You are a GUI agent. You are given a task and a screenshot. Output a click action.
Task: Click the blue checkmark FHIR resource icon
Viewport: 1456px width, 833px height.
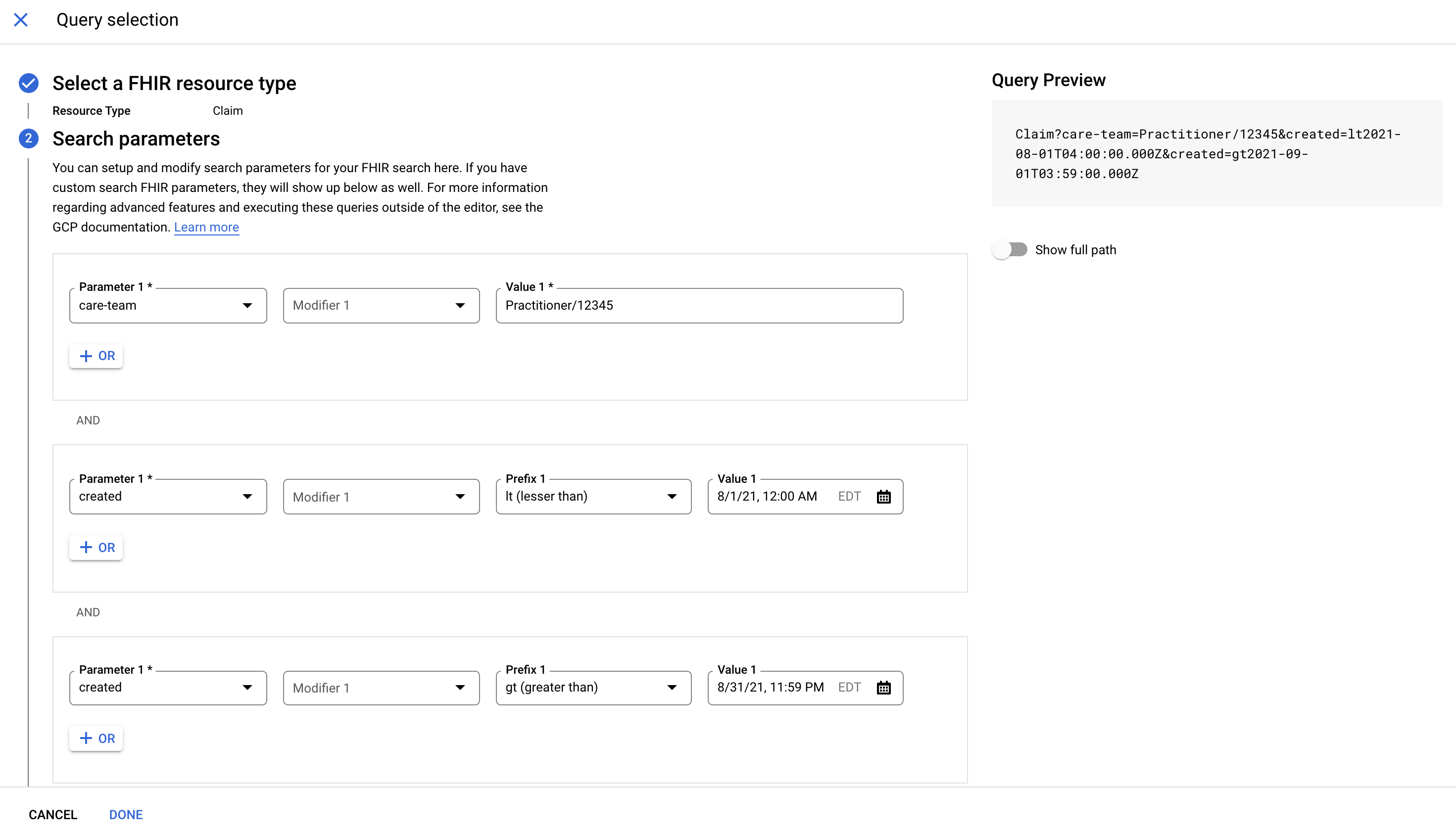tap(28, 82)
